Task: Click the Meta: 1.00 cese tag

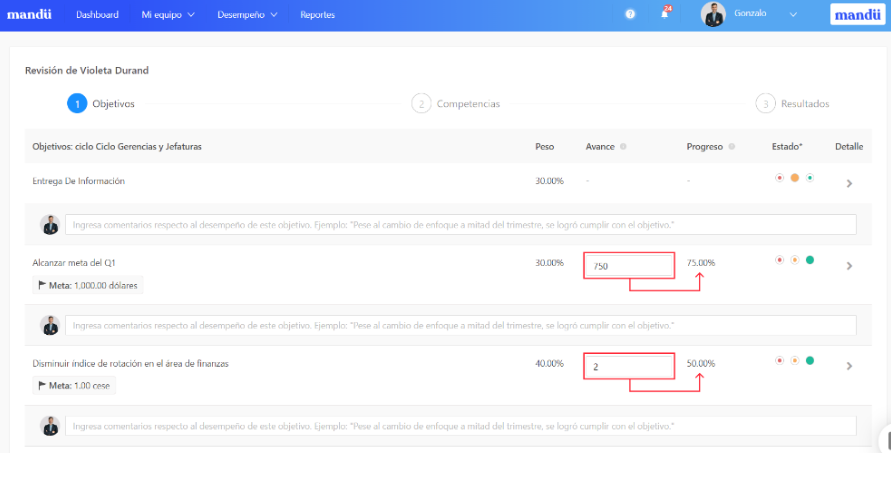Action: [x=74, y=385]
